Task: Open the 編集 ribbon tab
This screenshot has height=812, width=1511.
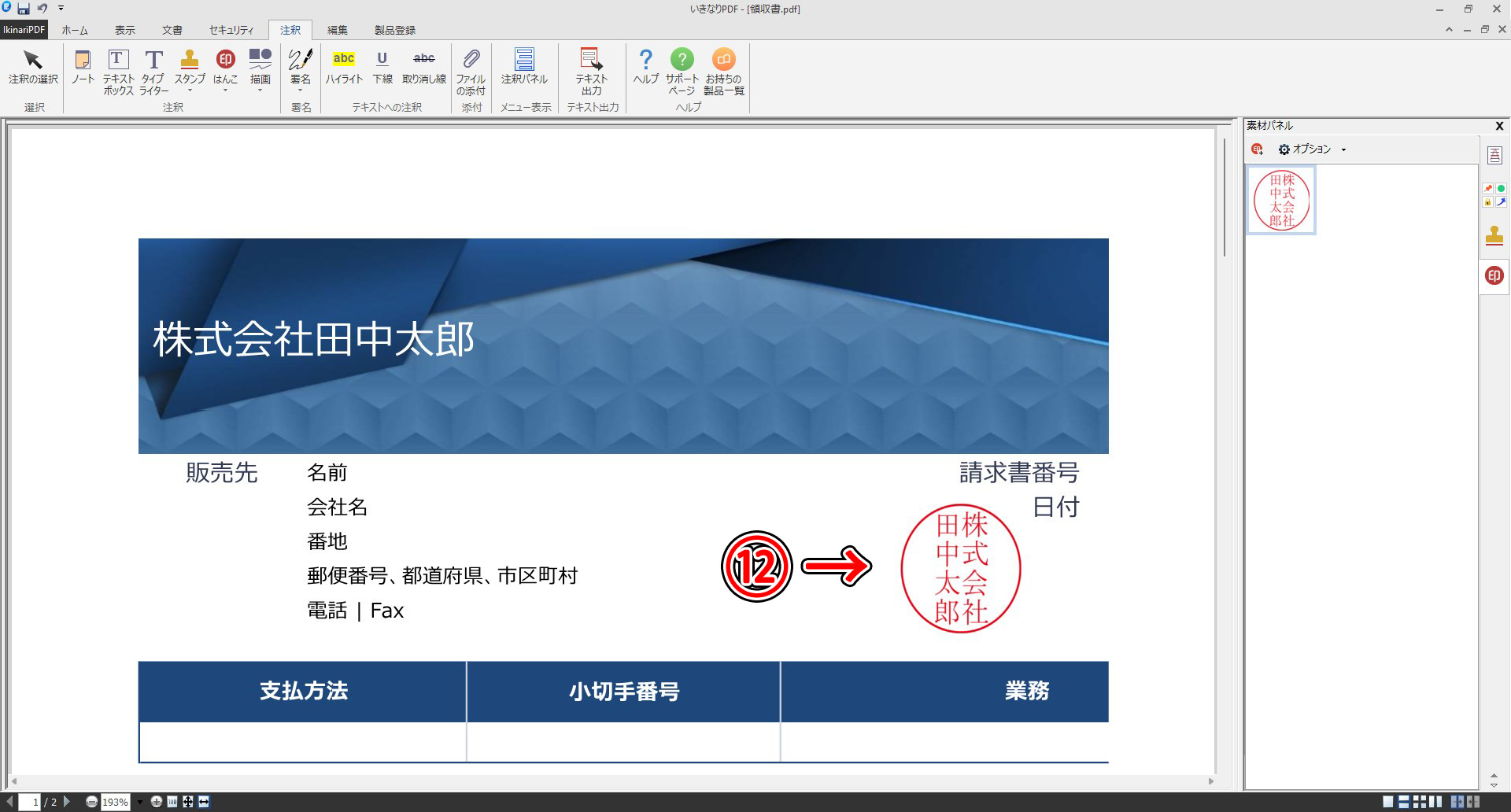Action: click(x=337, y=30)
